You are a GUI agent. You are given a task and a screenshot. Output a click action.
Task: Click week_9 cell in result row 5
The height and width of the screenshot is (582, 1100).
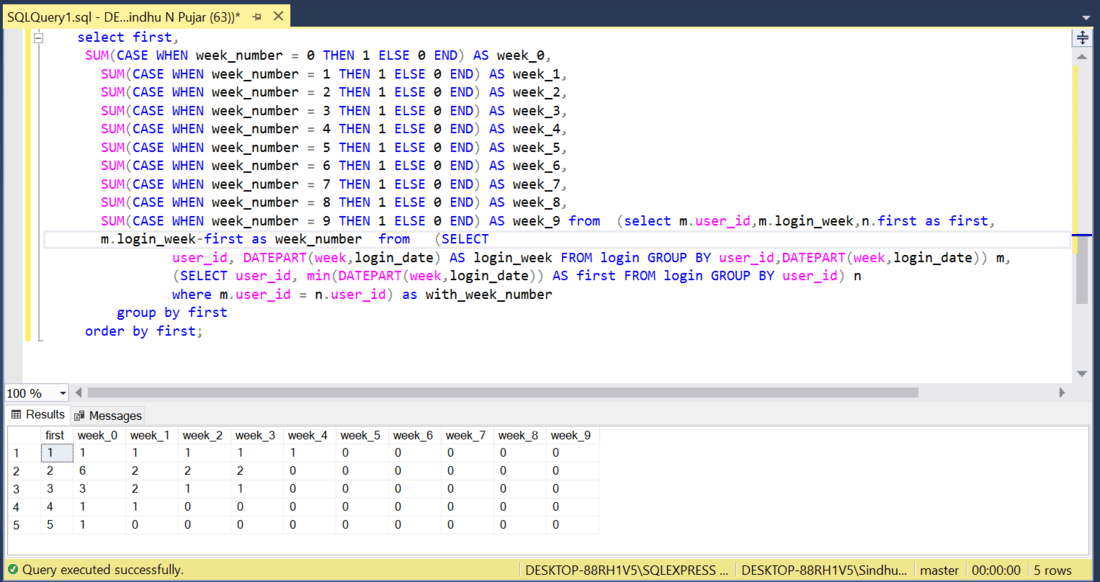tap(572, 525)
